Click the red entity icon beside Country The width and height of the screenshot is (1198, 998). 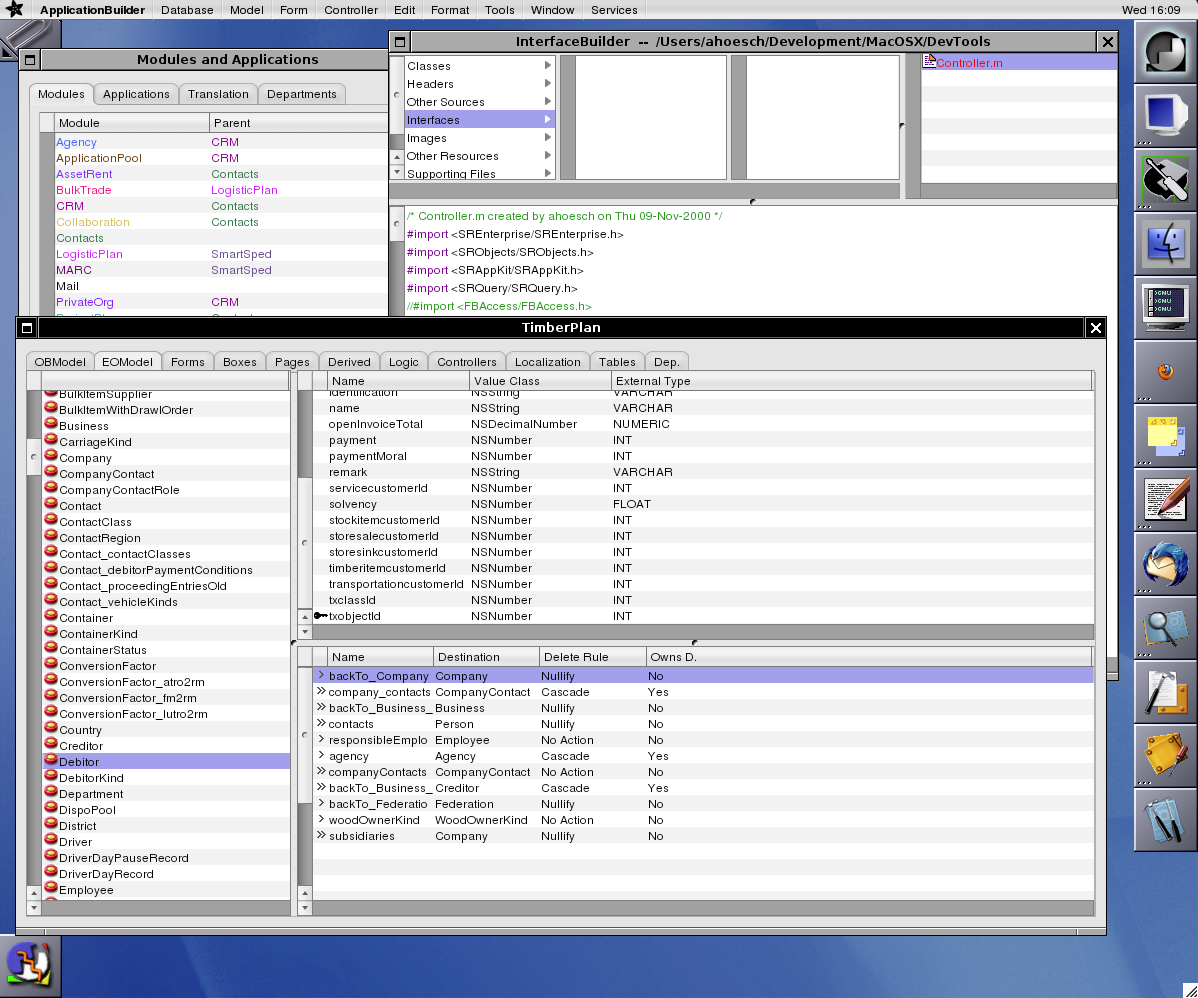pyautogui.click(x=51, y=728)
